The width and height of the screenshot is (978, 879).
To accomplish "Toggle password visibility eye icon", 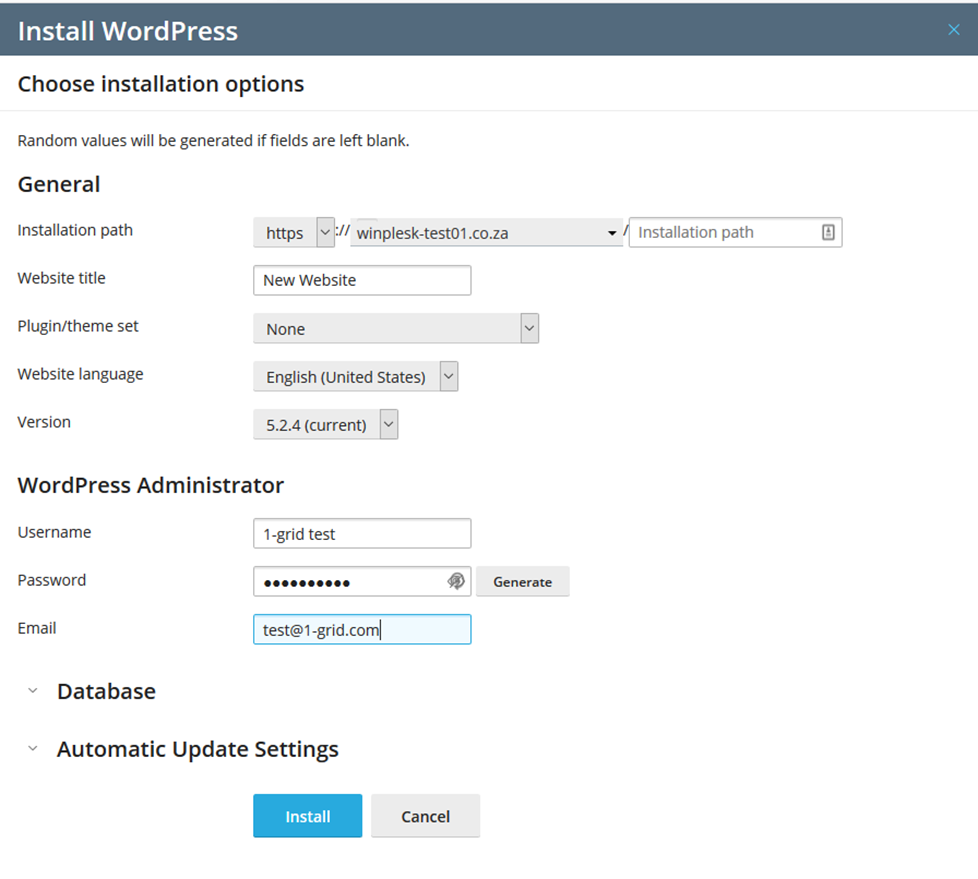I will [x=456, y=581].
